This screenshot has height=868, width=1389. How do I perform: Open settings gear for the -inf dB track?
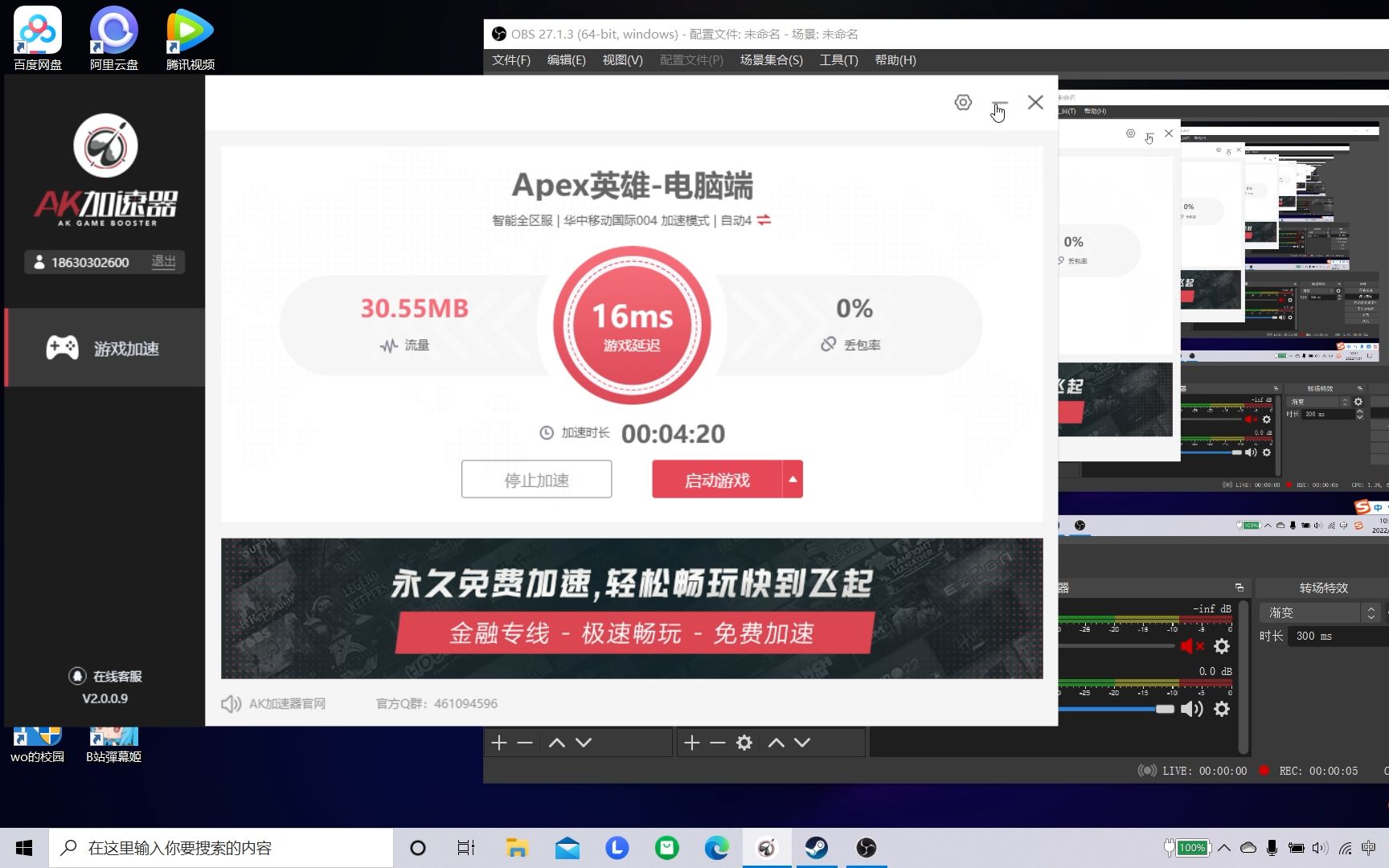click(x=1222, y=646)
